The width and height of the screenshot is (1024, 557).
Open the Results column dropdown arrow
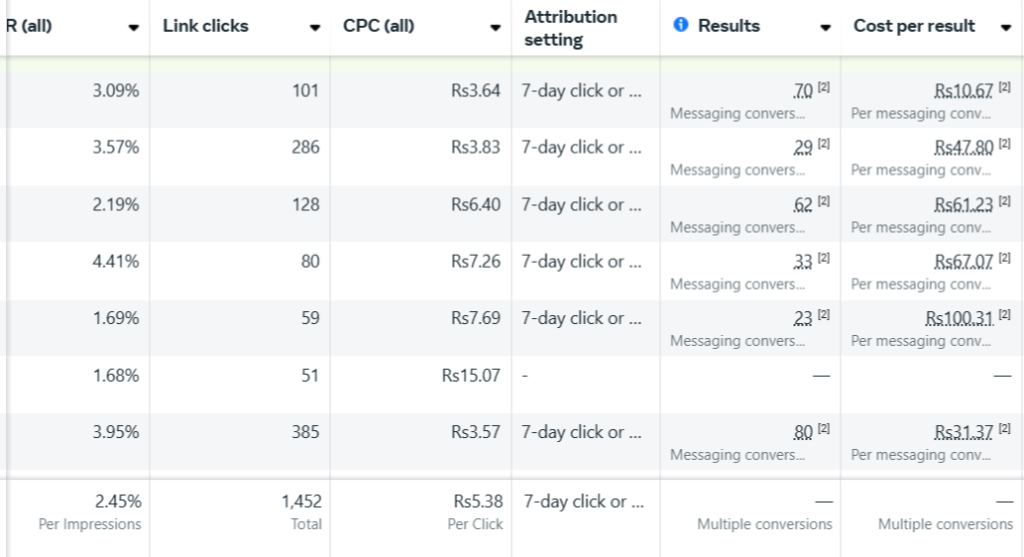[825, 27]
